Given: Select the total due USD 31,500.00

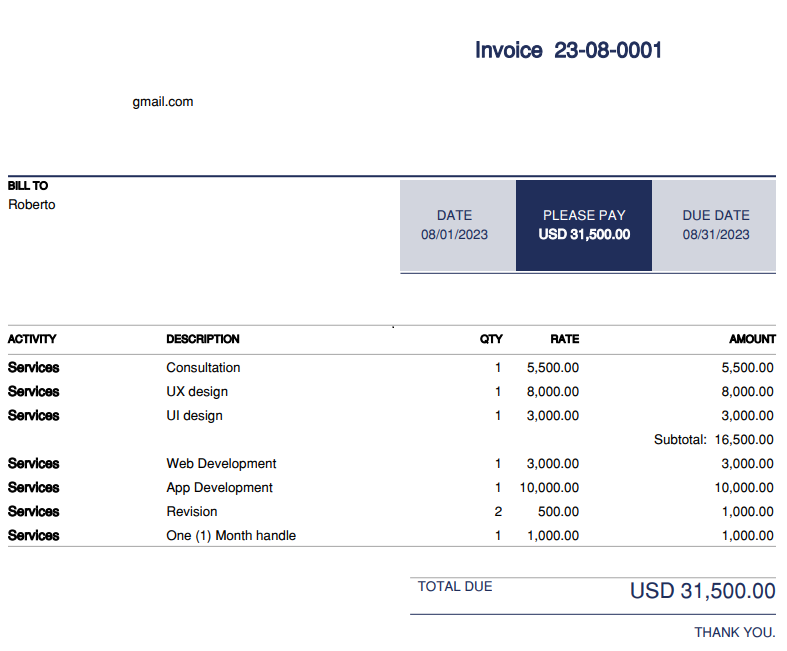Looking at the screenshot, I should pyautogui.click(x=702, y=591).
